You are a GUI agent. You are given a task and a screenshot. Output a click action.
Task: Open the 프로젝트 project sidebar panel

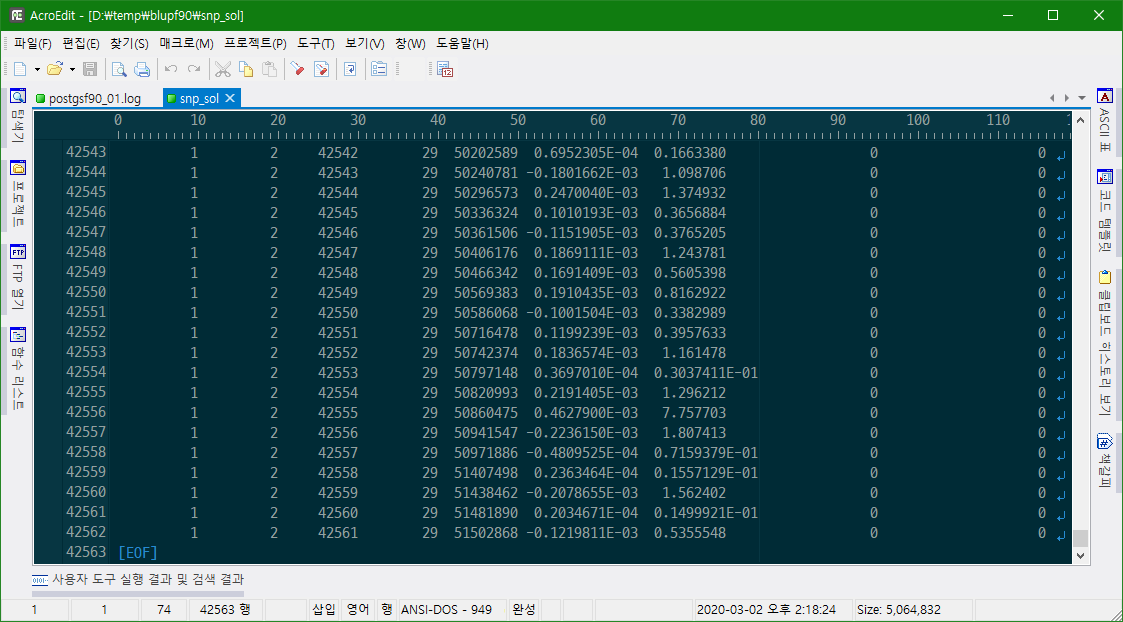tap(18, 193)
